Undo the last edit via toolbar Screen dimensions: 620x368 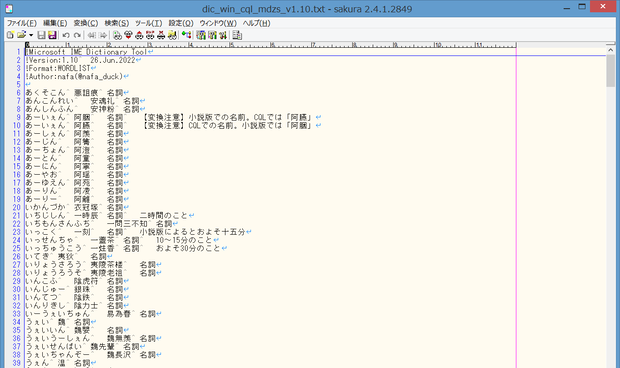[66, 35]
